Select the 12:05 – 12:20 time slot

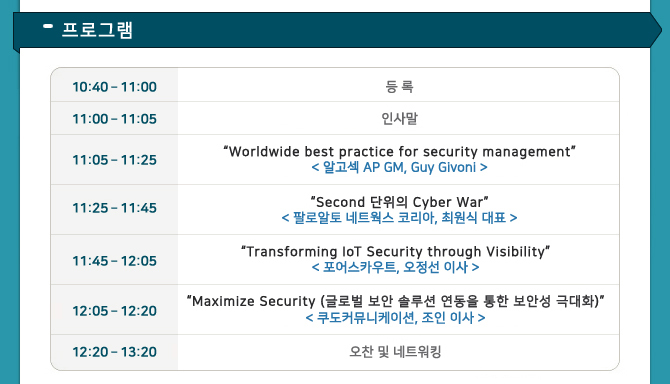tap(114, 311)
